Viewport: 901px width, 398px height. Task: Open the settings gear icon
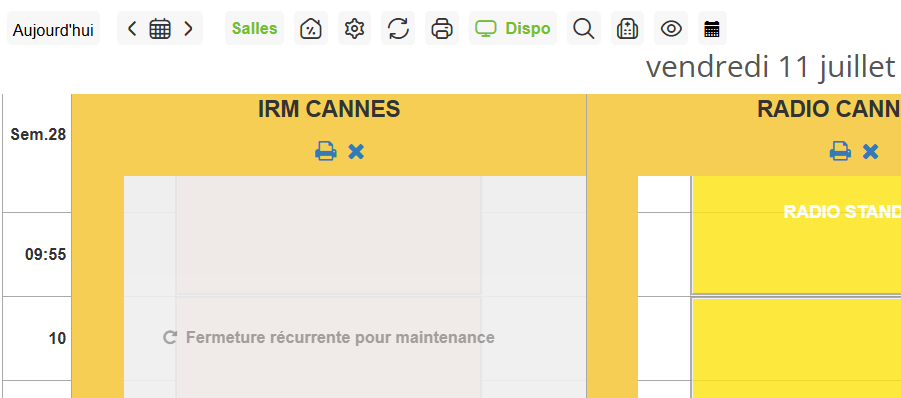pos(355,28)
